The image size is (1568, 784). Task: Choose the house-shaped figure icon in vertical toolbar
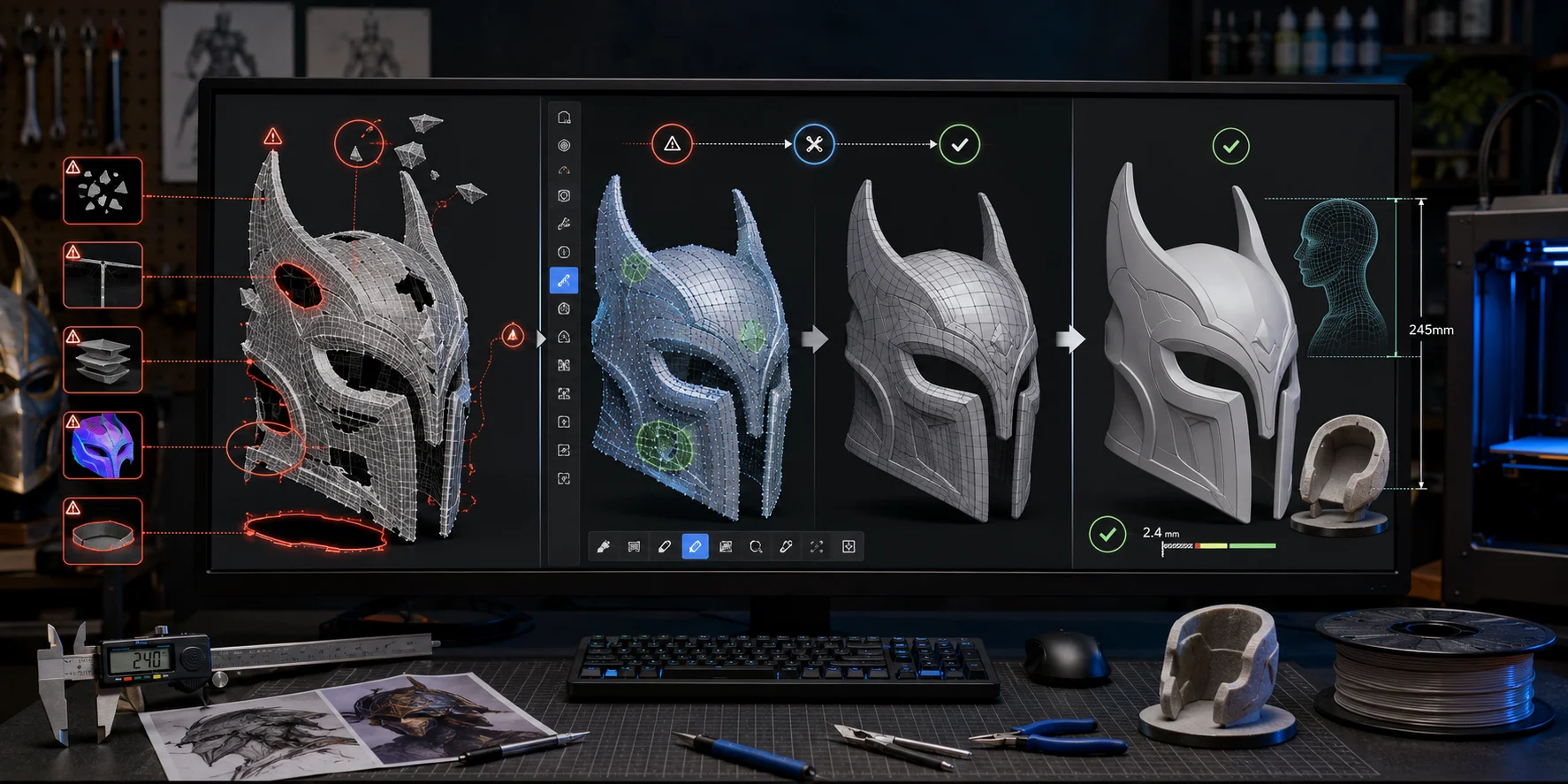(x=564, y=337)
